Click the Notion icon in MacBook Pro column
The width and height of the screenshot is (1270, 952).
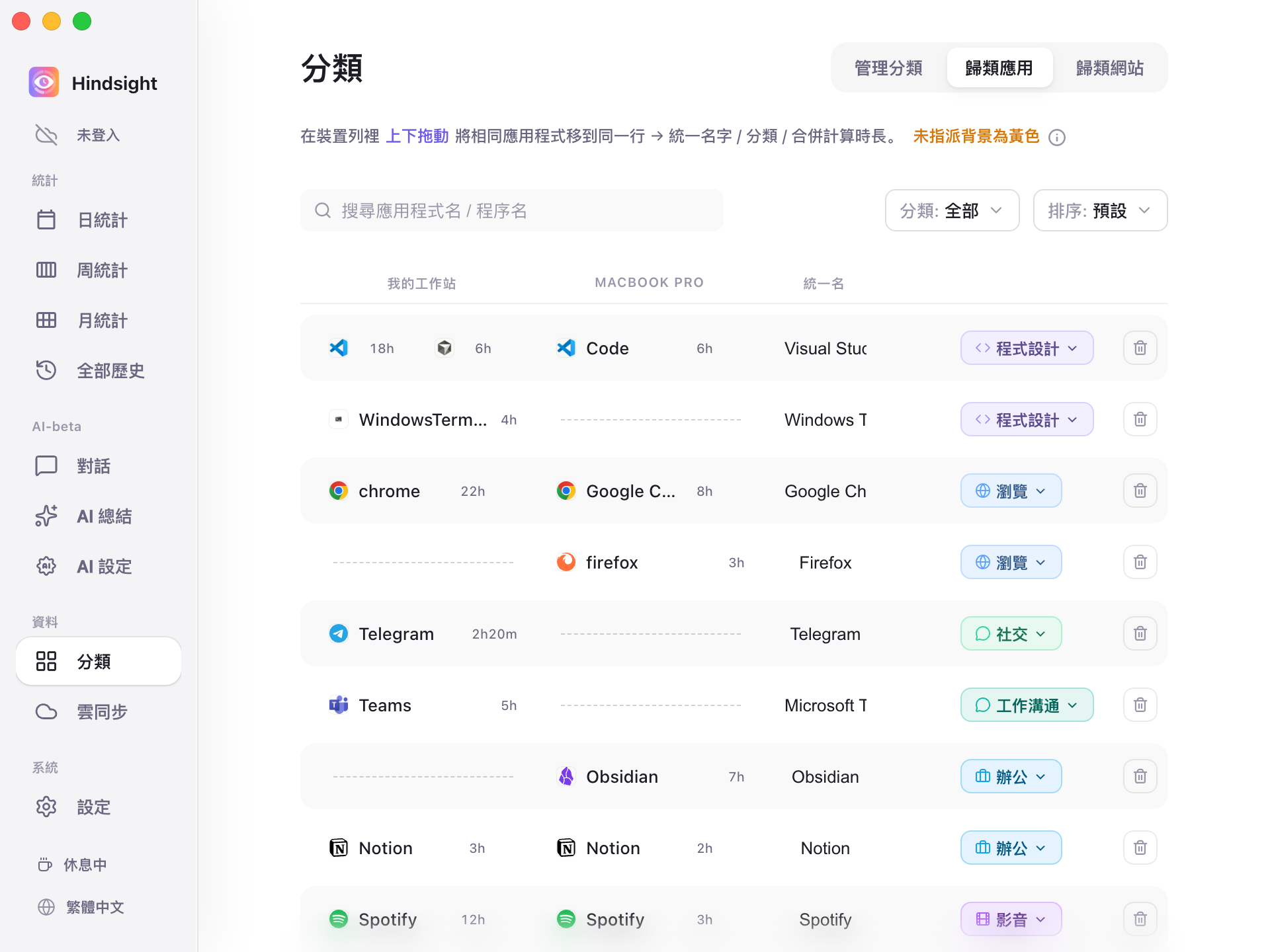coord(566,848)
